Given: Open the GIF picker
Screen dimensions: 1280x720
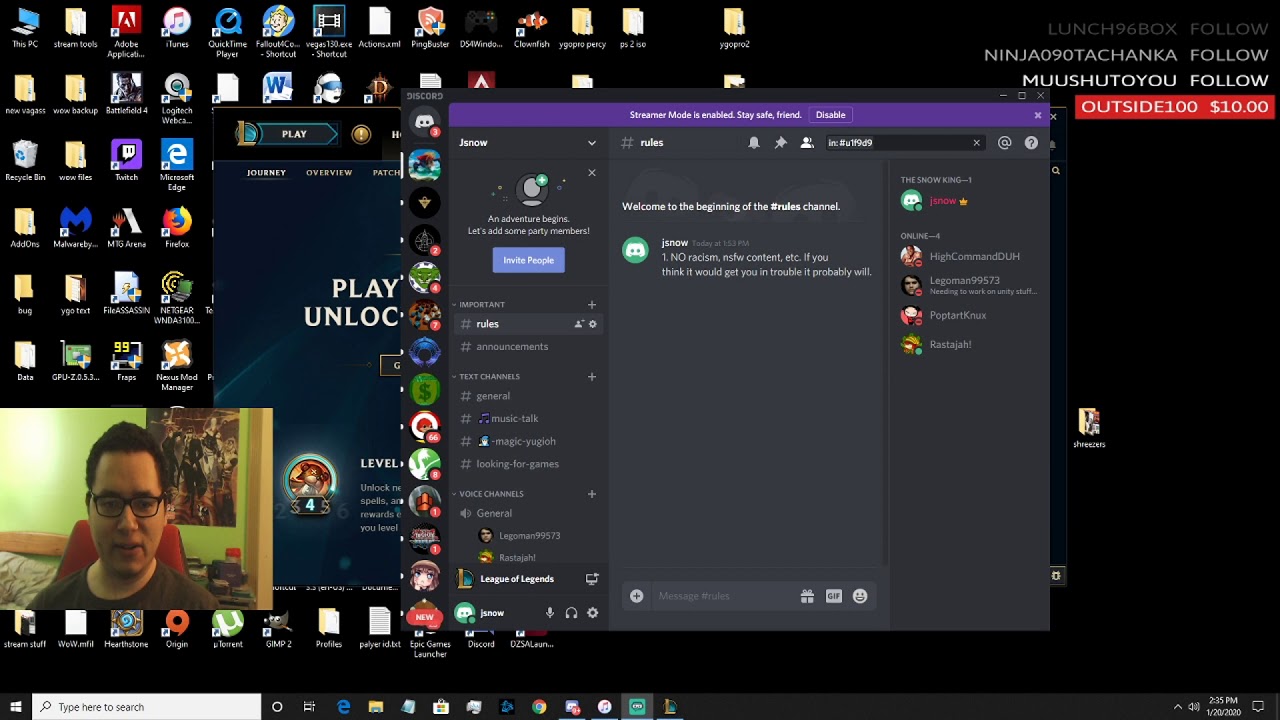Looking at the screenshot, I should tap(834, 596).
